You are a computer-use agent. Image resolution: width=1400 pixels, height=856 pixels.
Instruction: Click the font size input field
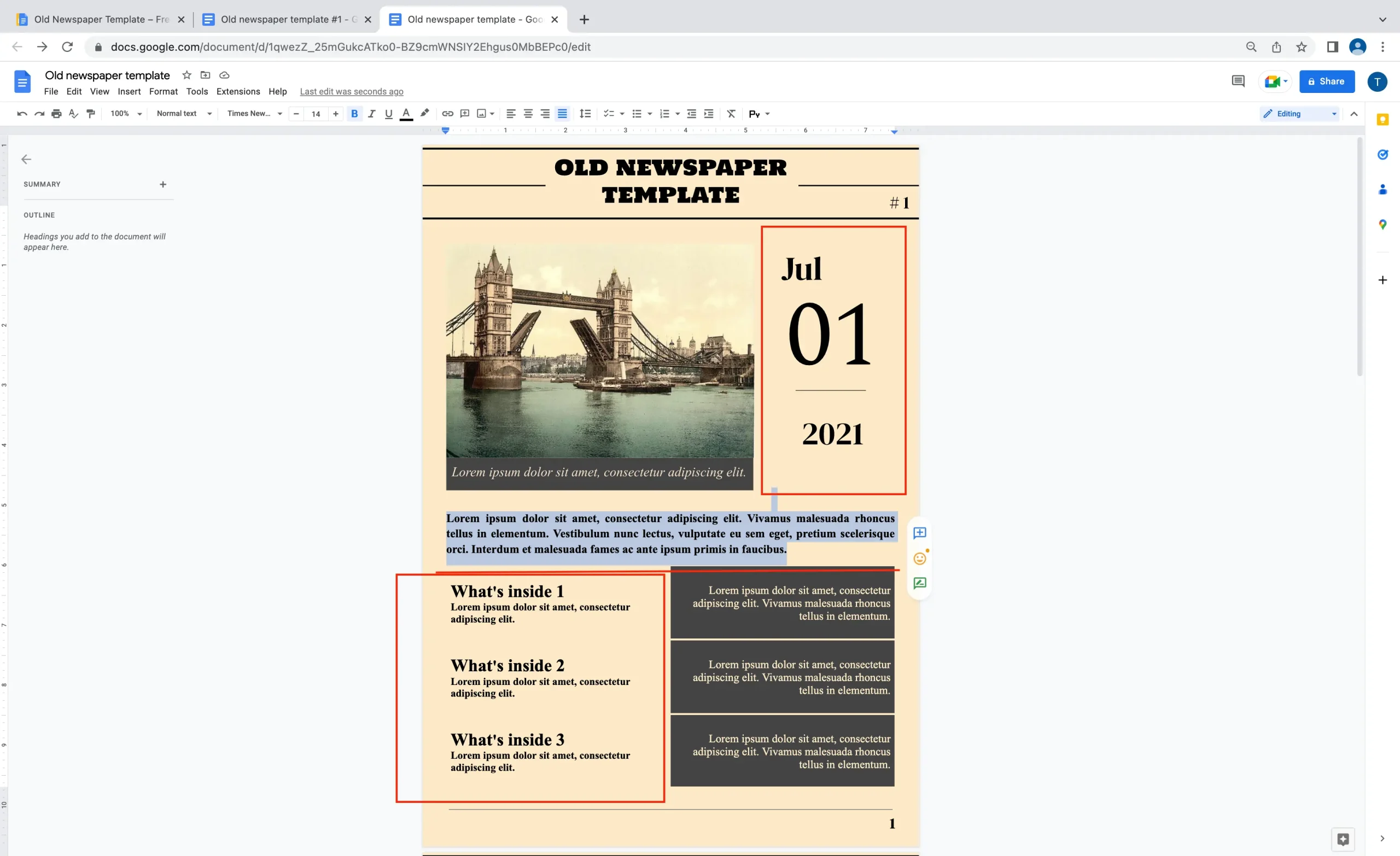[316, 114]
